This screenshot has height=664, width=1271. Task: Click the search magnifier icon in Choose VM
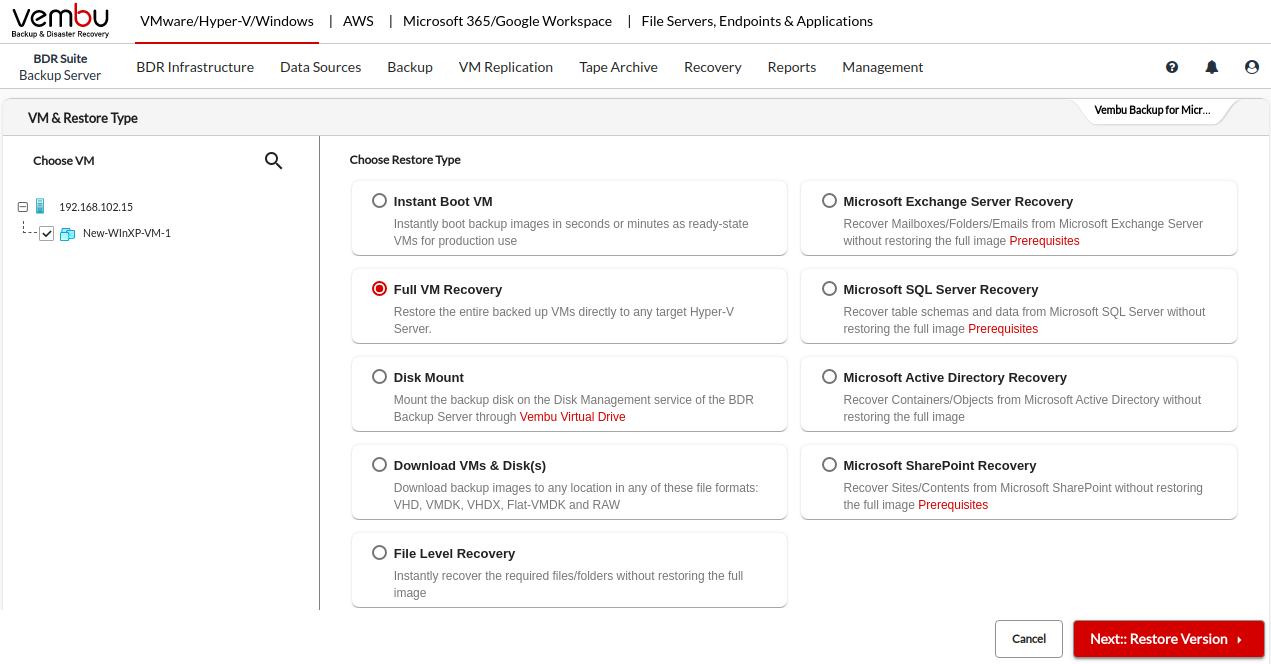[x=273, y=161]
